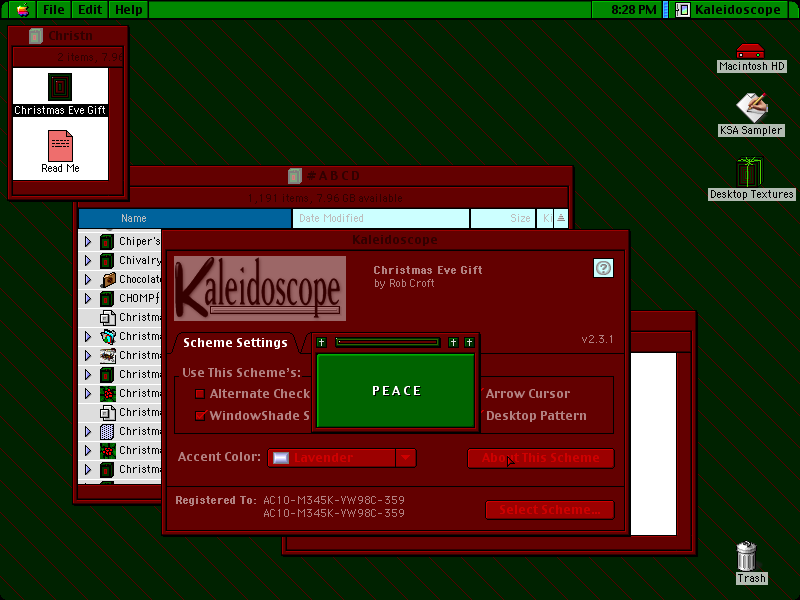Click the "by Rob Croft" author text

coord(404,284)
